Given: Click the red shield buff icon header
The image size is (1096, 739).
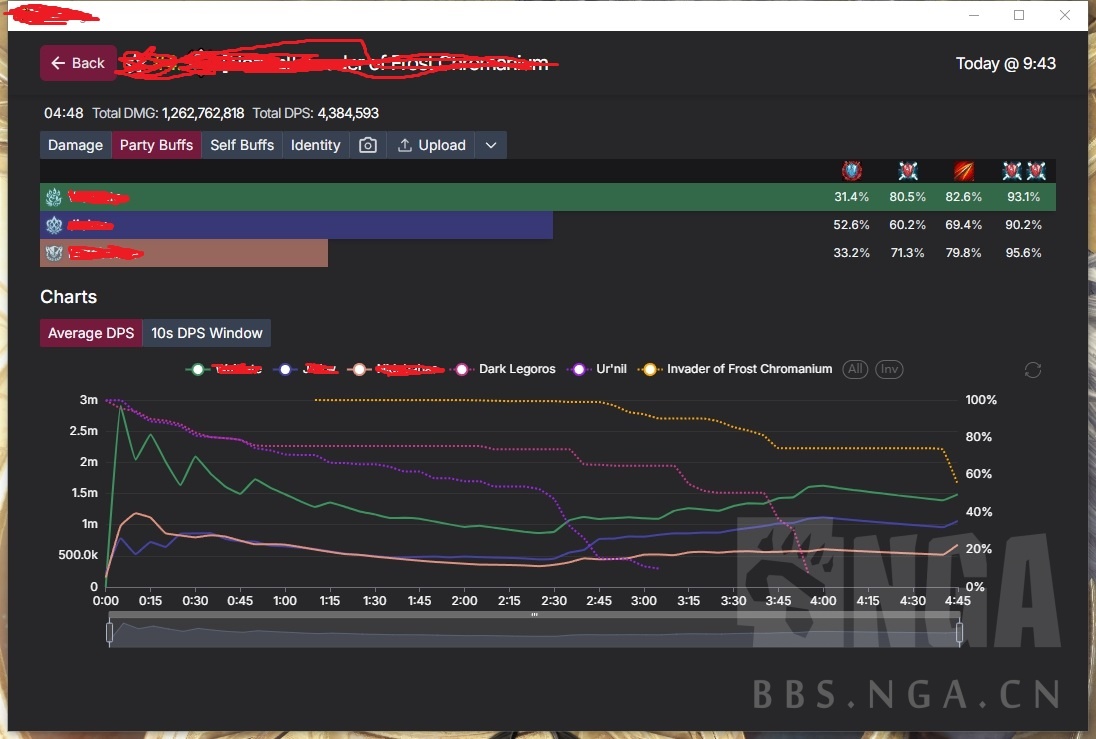Looking at the screenshot, I should click(x=852, y=171).
